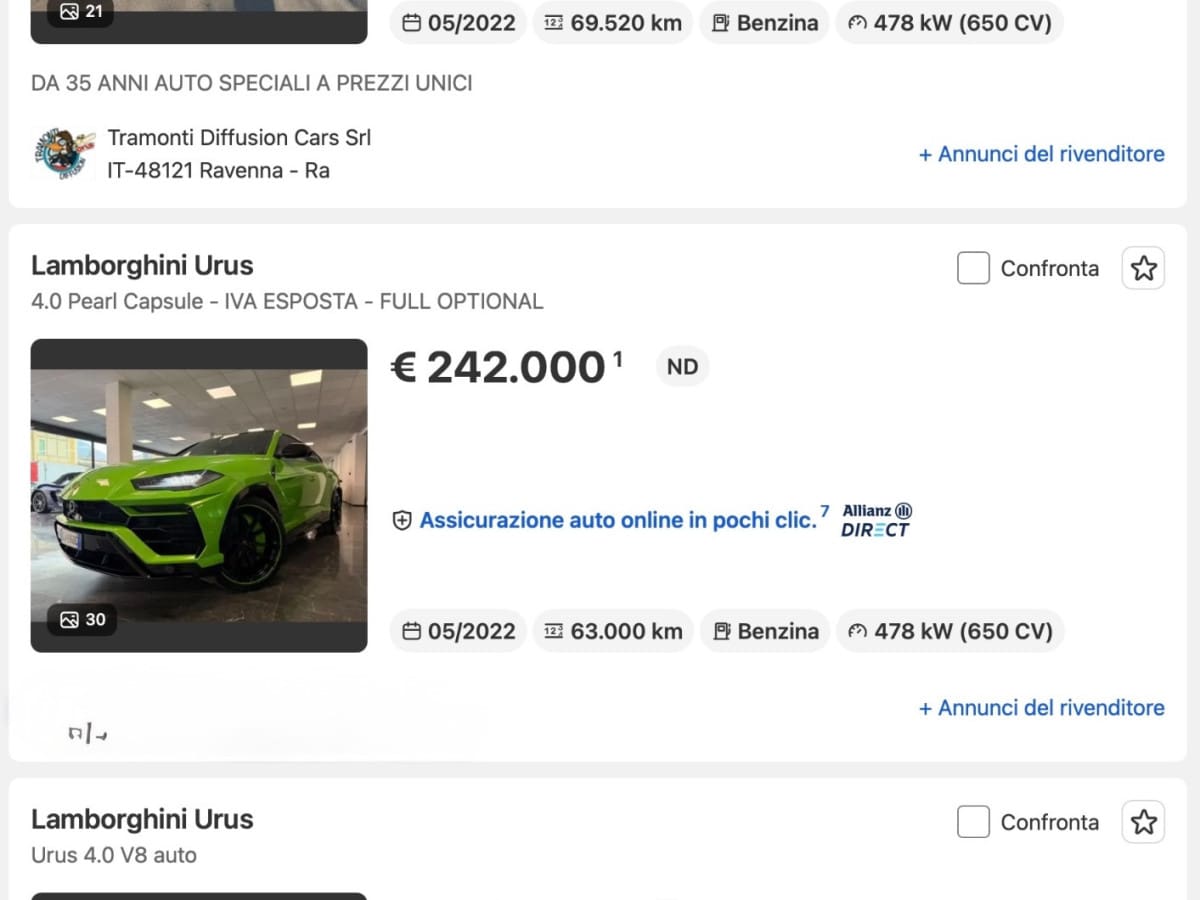This screenshot has width=1200, height=900.
Task: Open Assicurazione auto online in pochi clic link
Action: [618, 520]
